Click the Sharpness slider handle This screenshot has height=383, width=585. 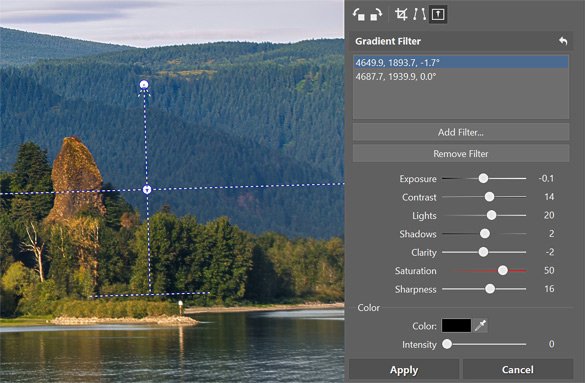tap(490, 289)
